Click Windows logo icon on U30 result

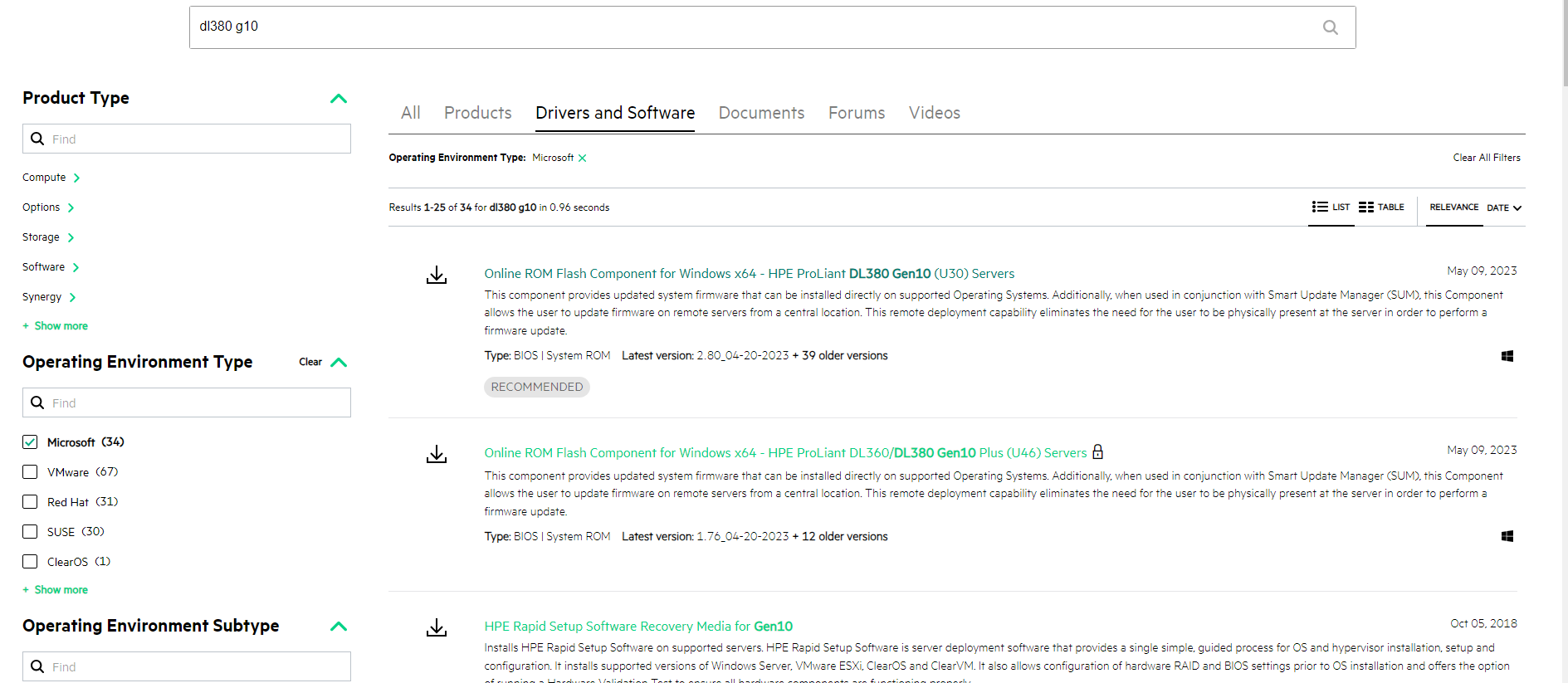[1507, 356]
